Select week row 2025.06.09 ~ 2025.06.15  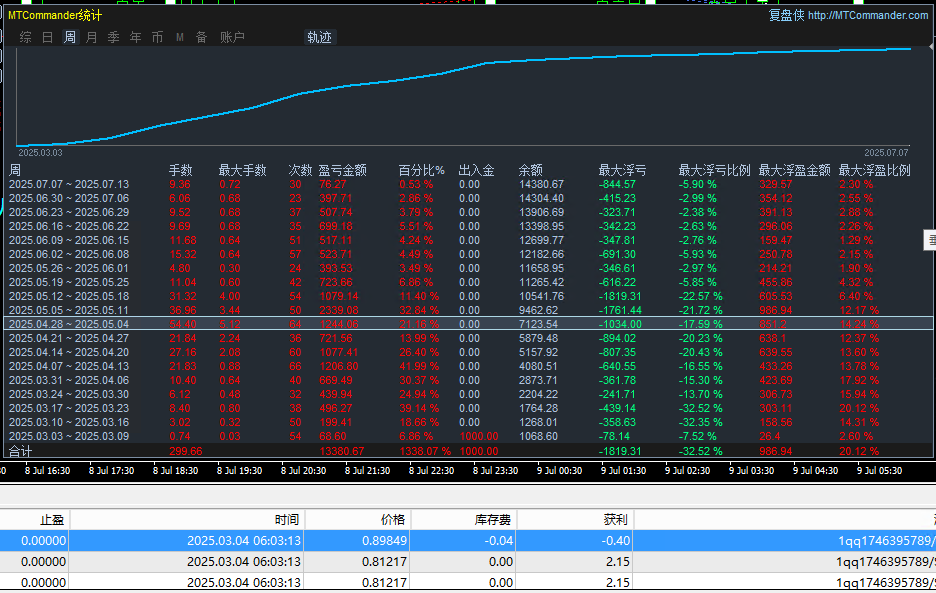point(468,240)
